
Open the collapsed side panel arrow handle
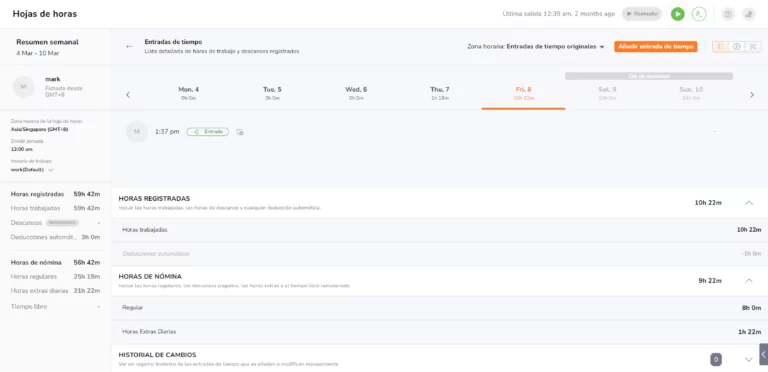tap(764, 354)
